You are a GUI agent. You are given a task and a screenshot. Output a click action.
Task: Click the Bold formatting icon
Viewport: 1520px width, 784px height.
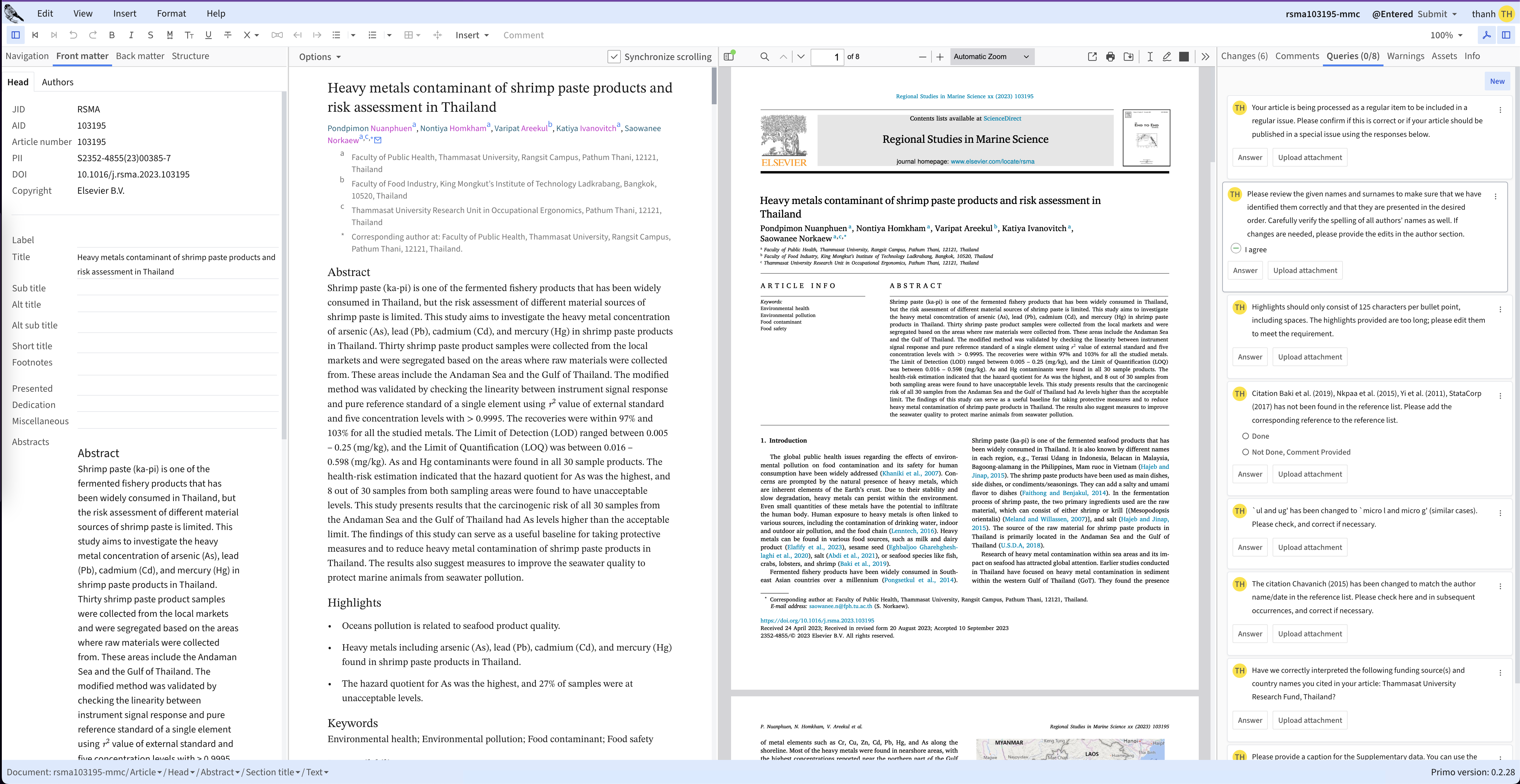click(x=111, y=35)
